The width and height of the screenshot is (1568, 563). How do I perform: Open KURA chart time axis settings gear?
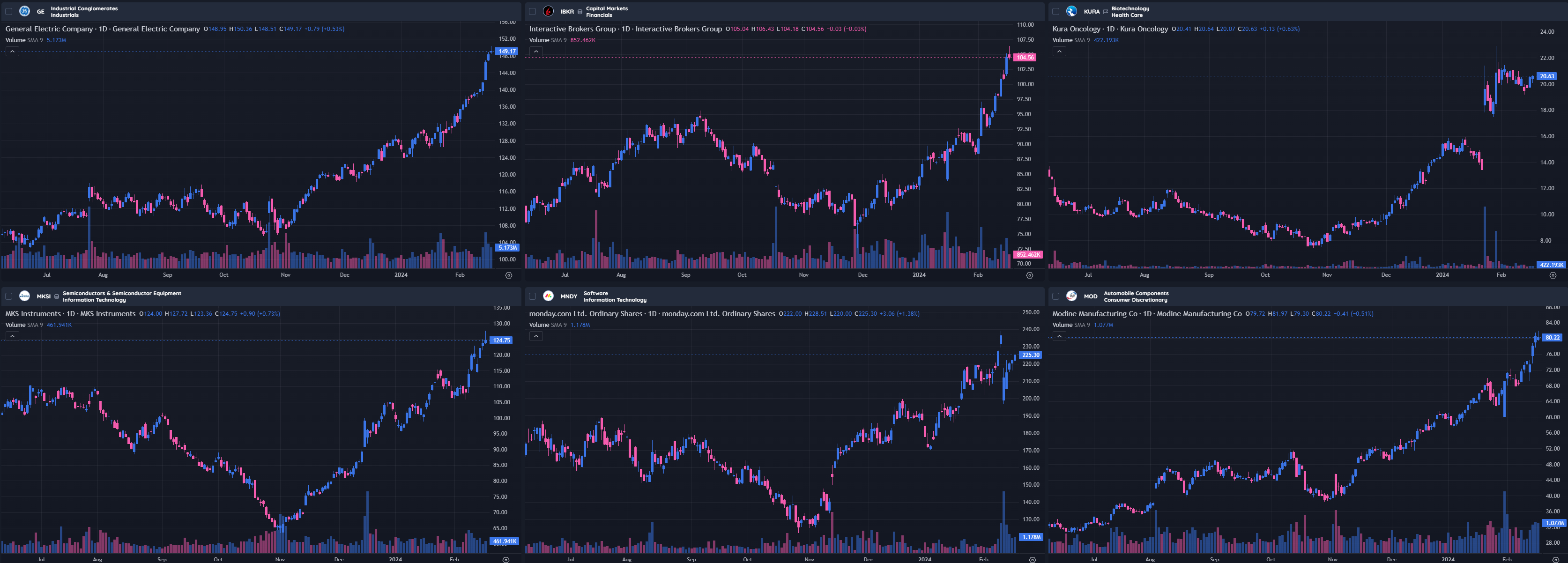point(1552,275)
